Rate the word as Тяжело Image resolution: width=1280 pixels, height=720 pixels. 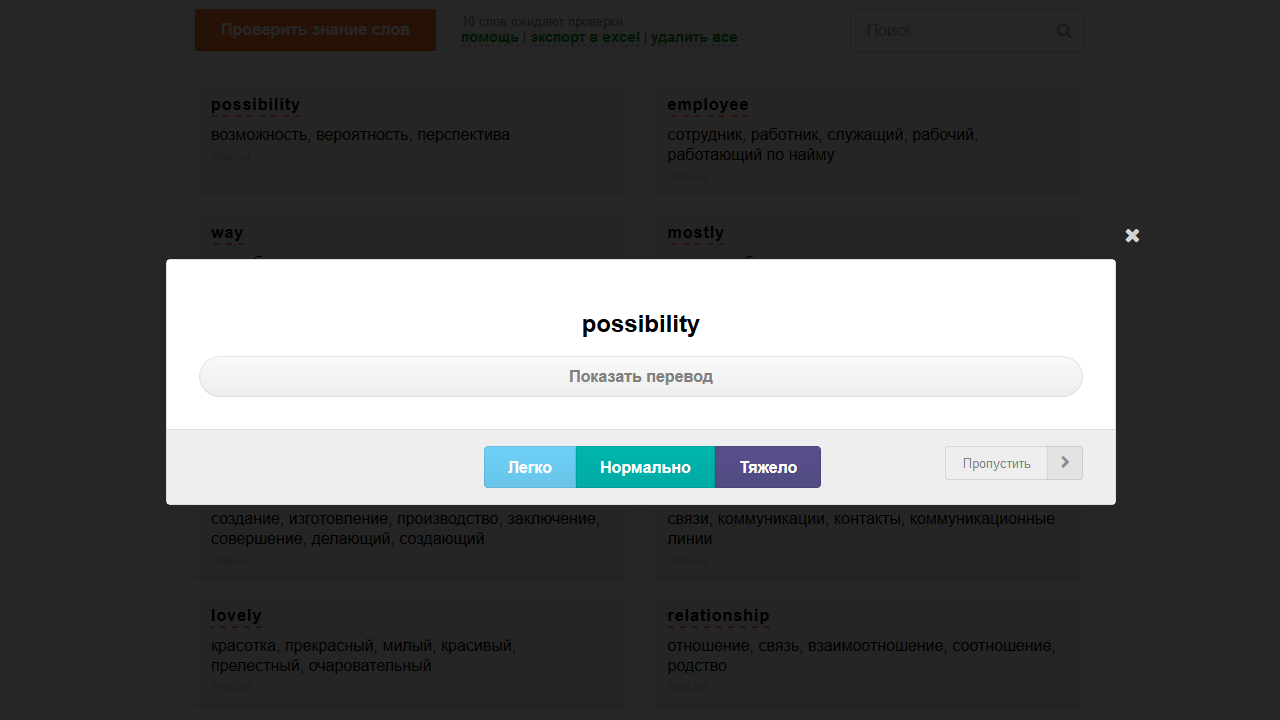(768, 467)
